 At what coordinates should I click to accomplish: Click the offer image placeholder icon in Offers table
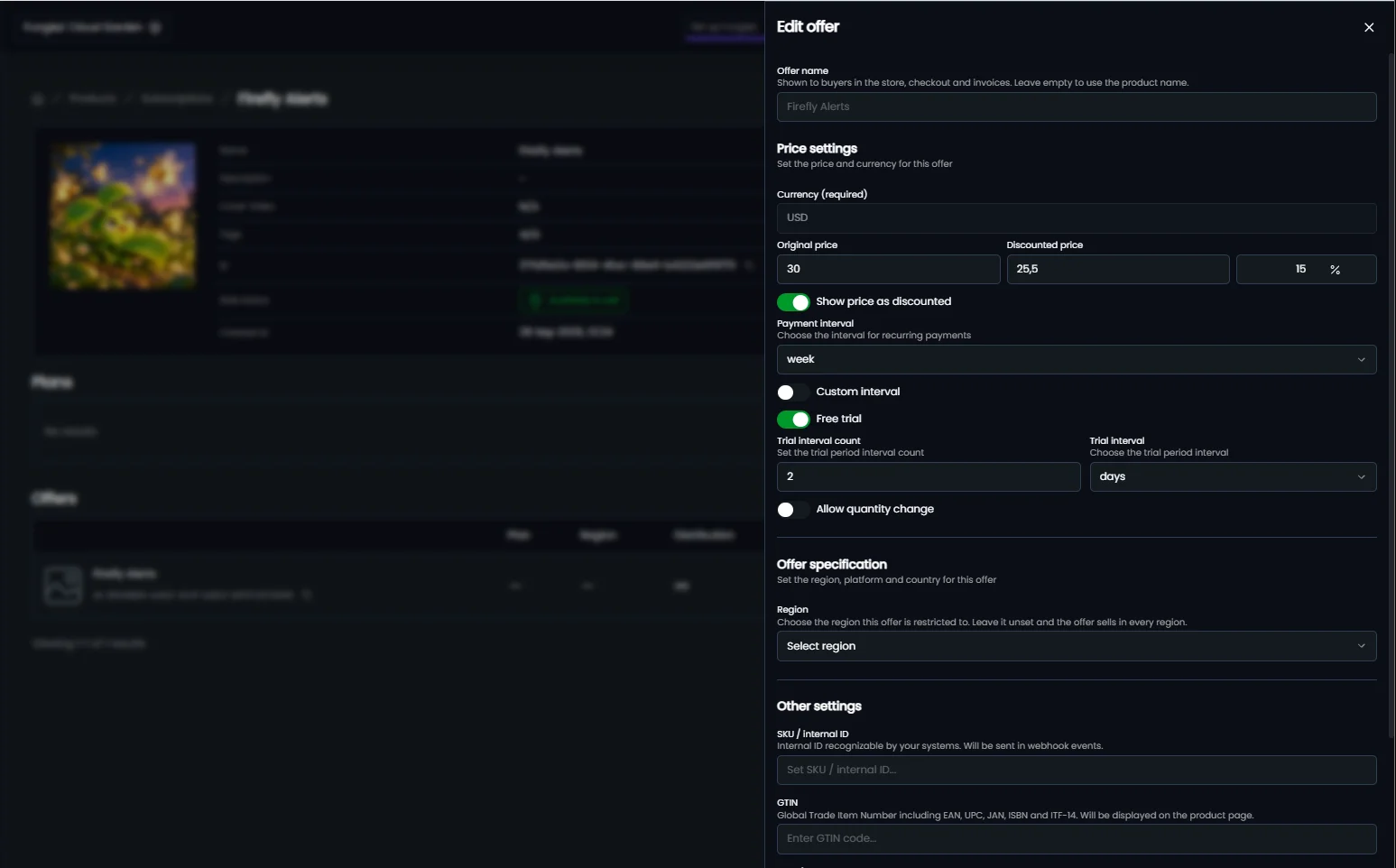[x=63, y=585]
